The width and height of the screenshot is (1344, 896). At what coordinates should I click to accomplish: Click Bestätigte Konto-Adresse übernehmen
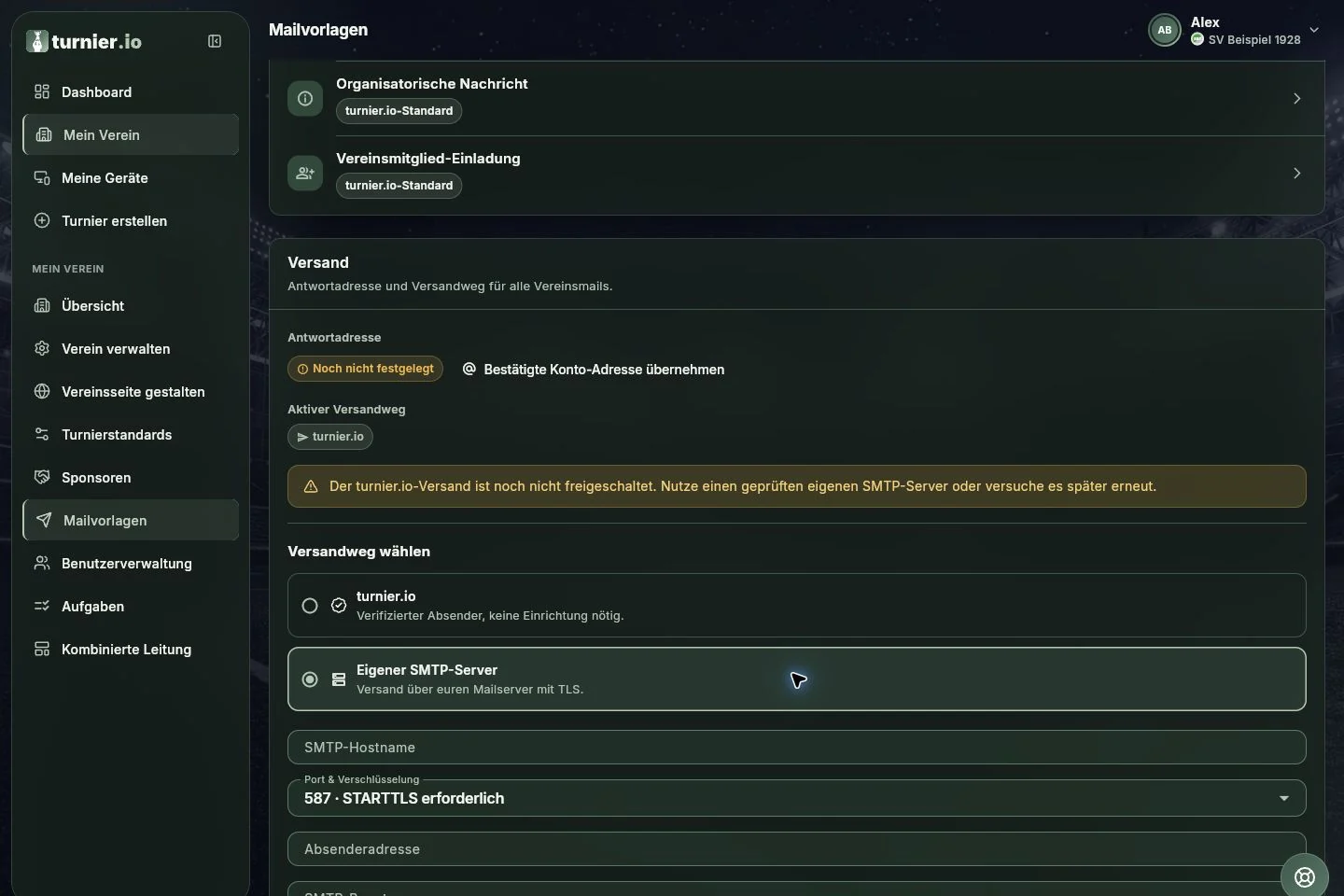pos(594,370)
